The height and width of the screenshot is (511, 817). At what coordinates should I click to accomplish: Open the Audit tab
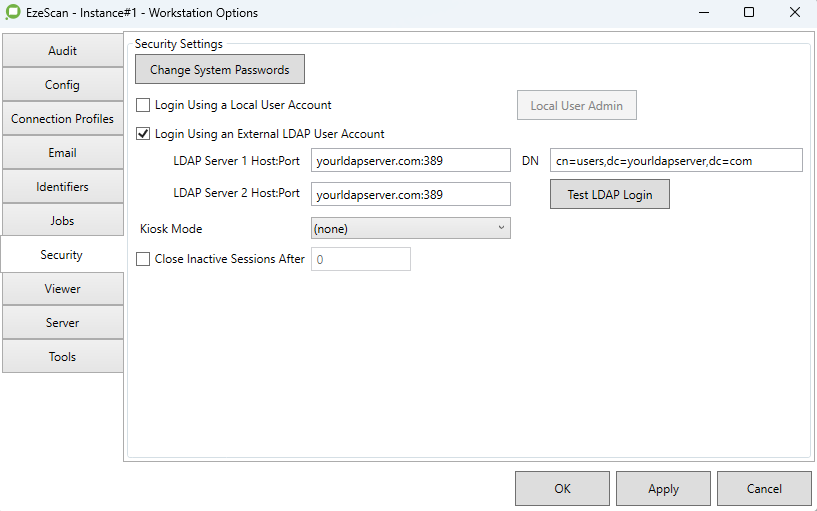[x=62, y=51]
